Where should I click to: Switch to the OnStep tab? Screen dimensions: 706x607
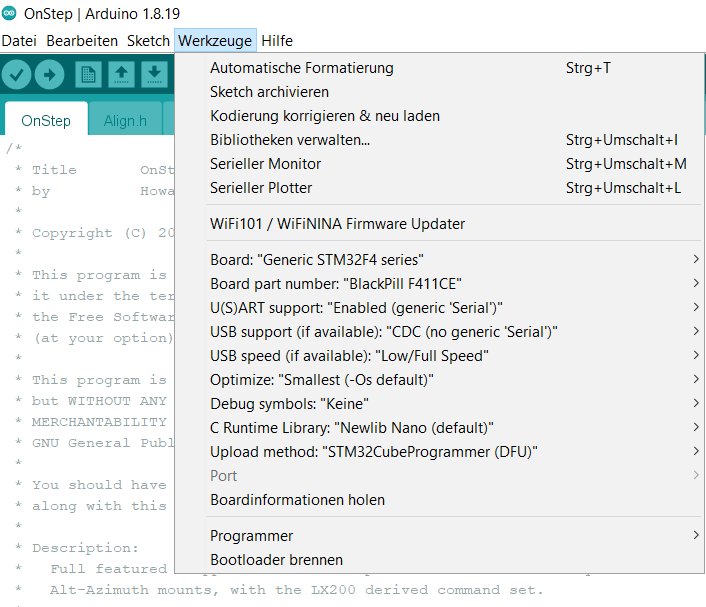[x=46, y=121]
